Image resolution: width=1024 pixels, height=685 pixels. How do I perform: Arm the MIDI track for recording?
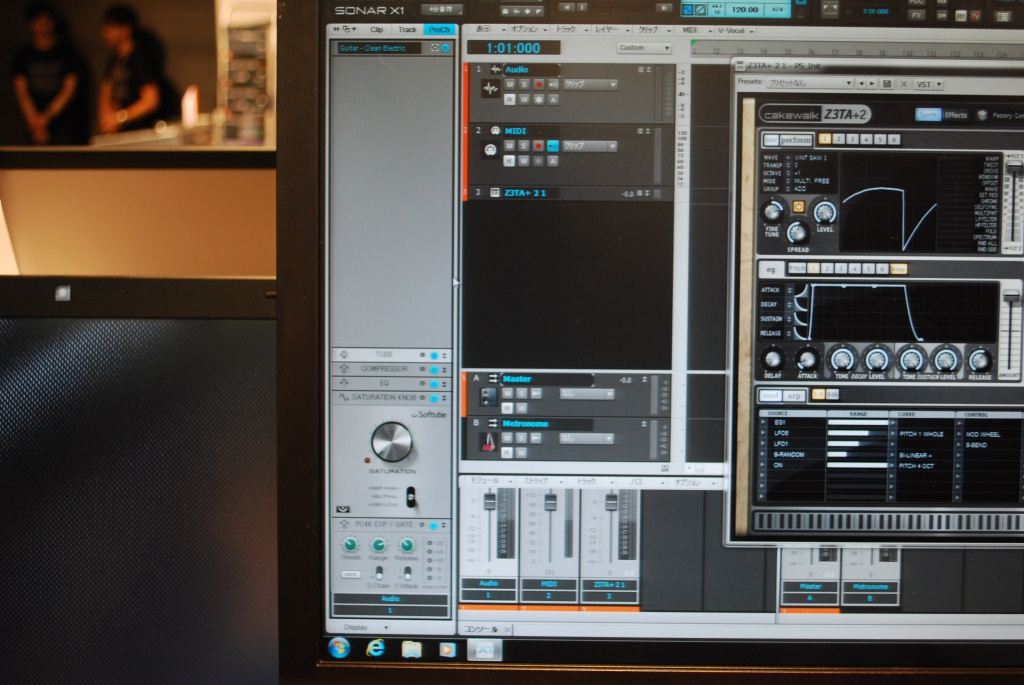538,146
